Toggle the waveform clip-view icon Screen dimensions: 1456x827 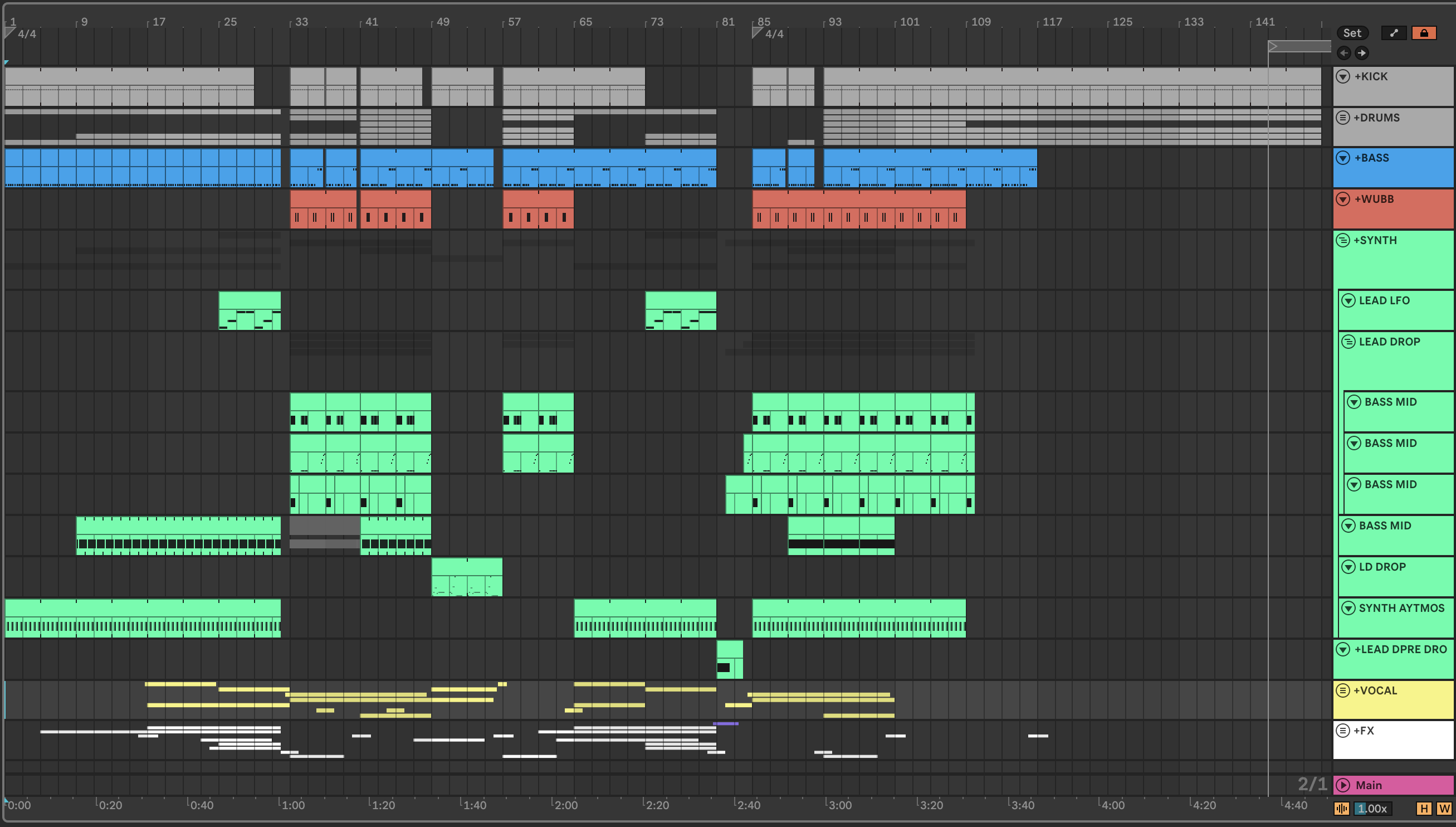click(1342, 808)
